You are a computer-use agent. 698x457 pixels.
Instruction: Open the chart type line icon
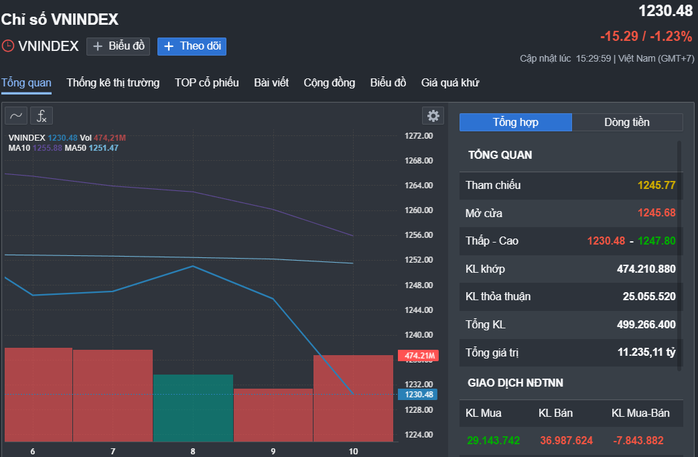pyautogui.click(x=16, y=116)
